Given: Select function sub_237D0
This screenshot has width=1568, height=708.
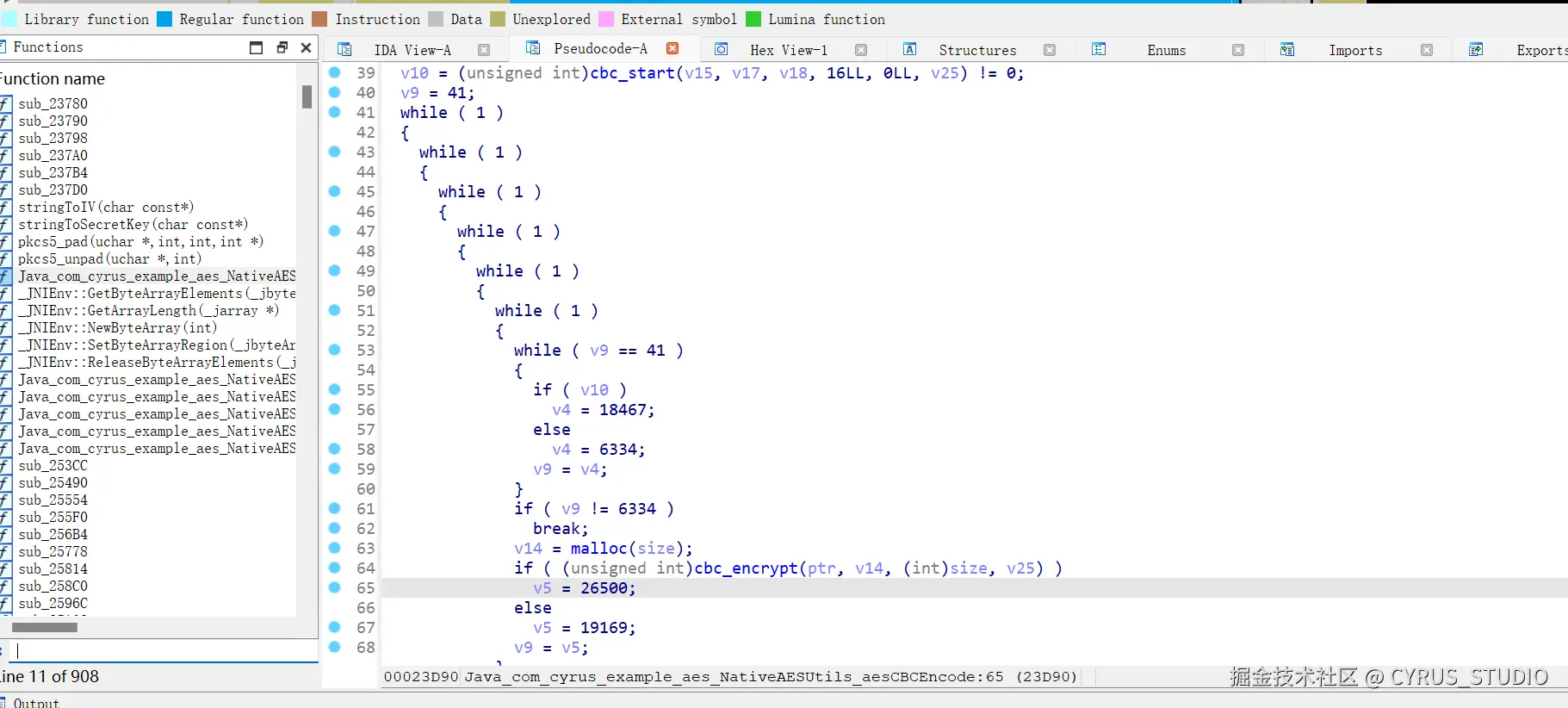Looking at the screenshot, I should pos(53,189).
